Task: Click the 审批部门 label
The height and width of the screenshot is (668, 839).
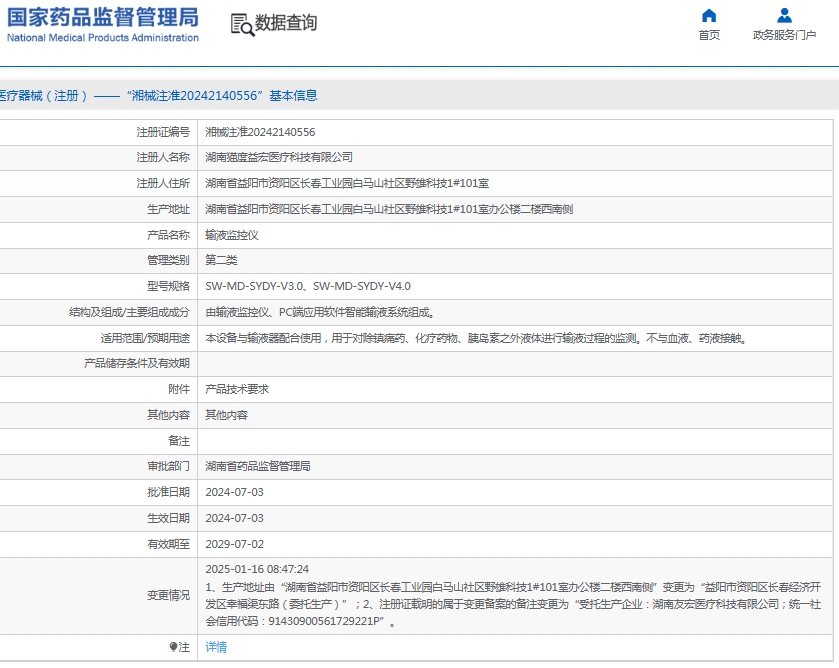Action: click(x=169, y=467)
